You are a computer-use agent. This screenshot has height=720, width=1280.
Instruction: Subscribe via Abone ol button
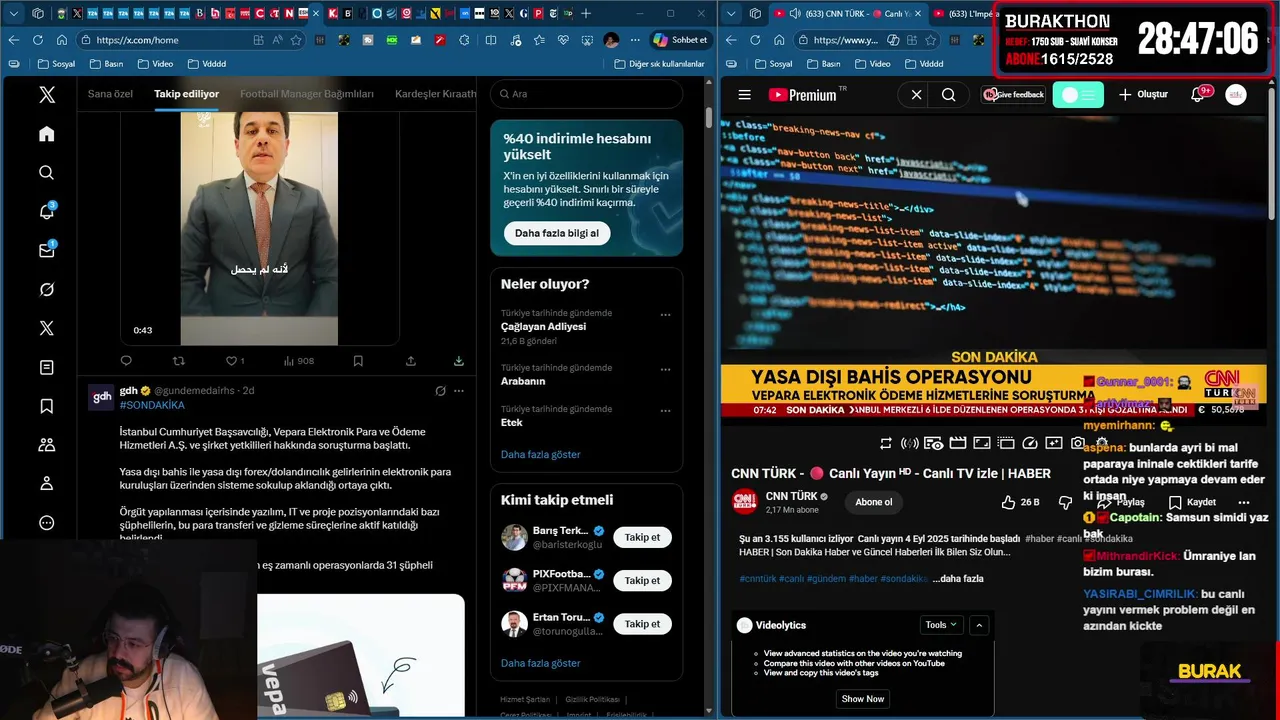coord(873,502)
